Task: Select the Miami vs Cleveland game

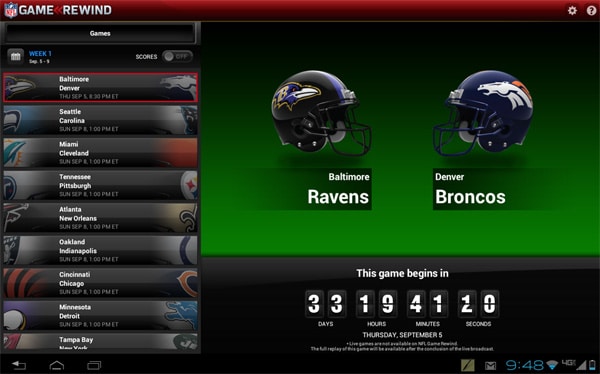Action: point(101,153)
